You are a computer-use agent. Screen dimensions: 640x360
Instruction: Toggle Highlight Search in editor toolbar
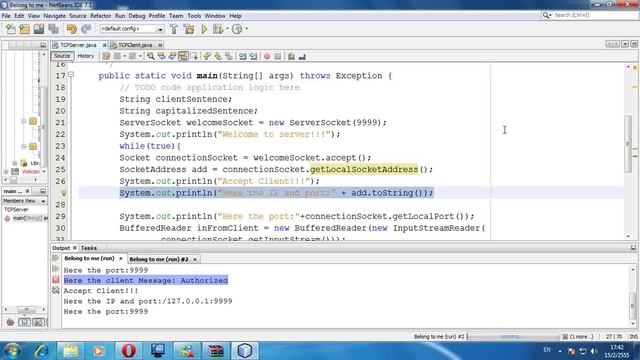(183, 56)
